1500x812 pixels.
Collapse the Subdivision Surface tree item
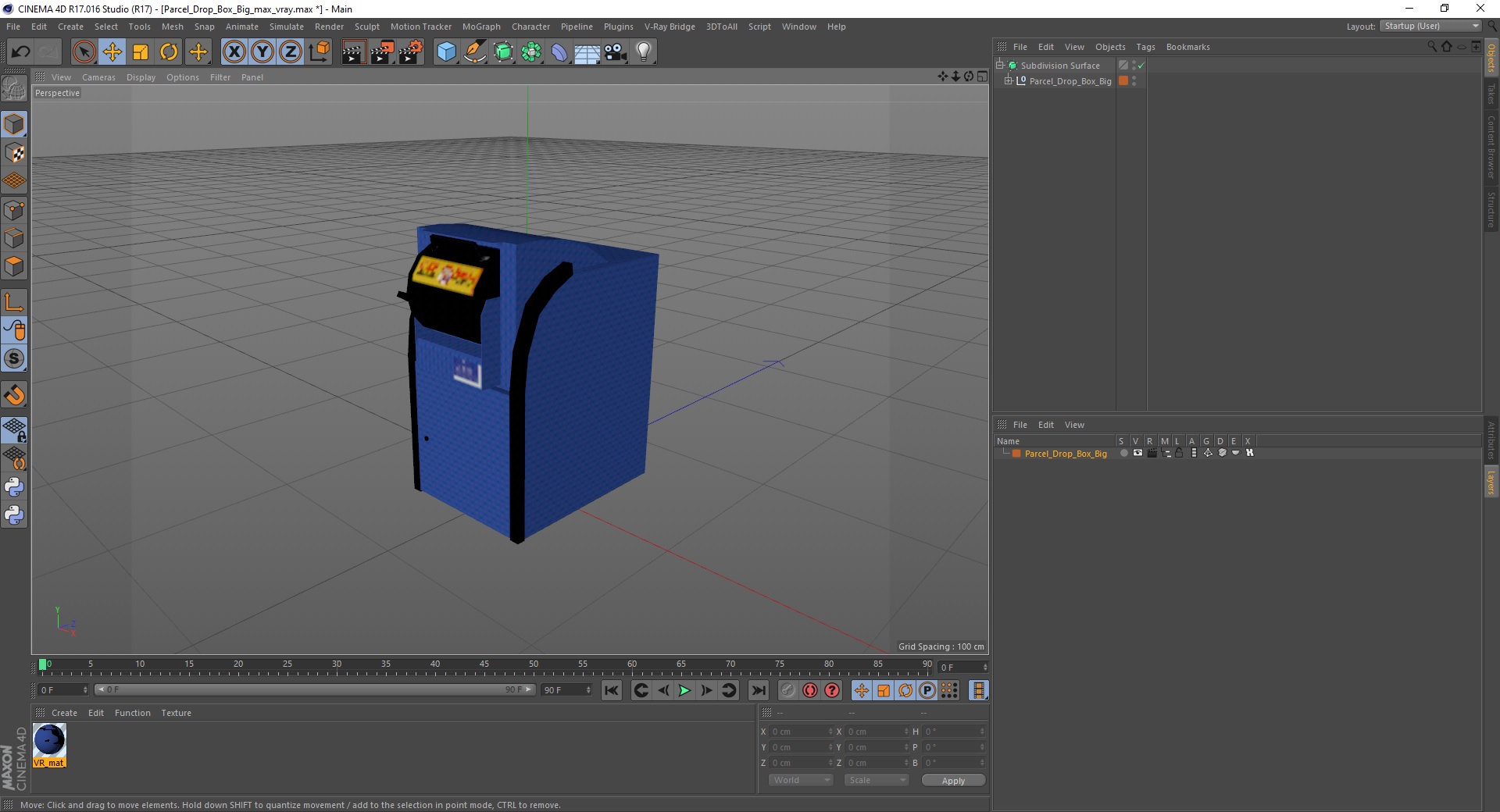pyautogui.click(x=999, y=65)
